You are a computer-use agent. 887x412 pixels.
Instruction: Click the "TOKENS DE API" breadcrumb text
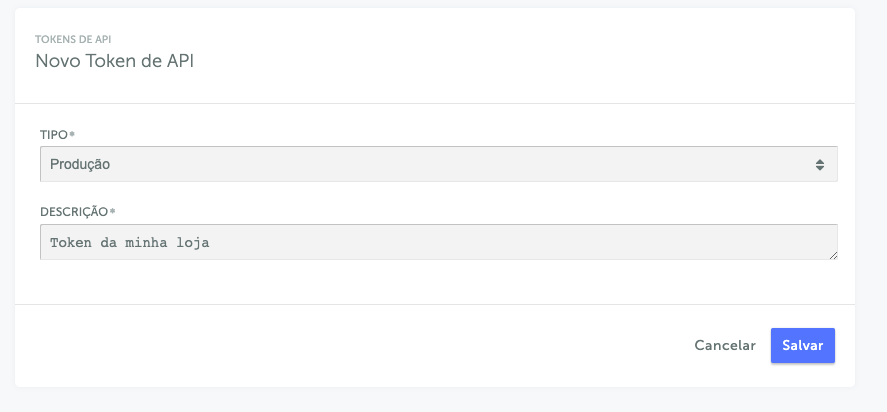tap(73, 40)
